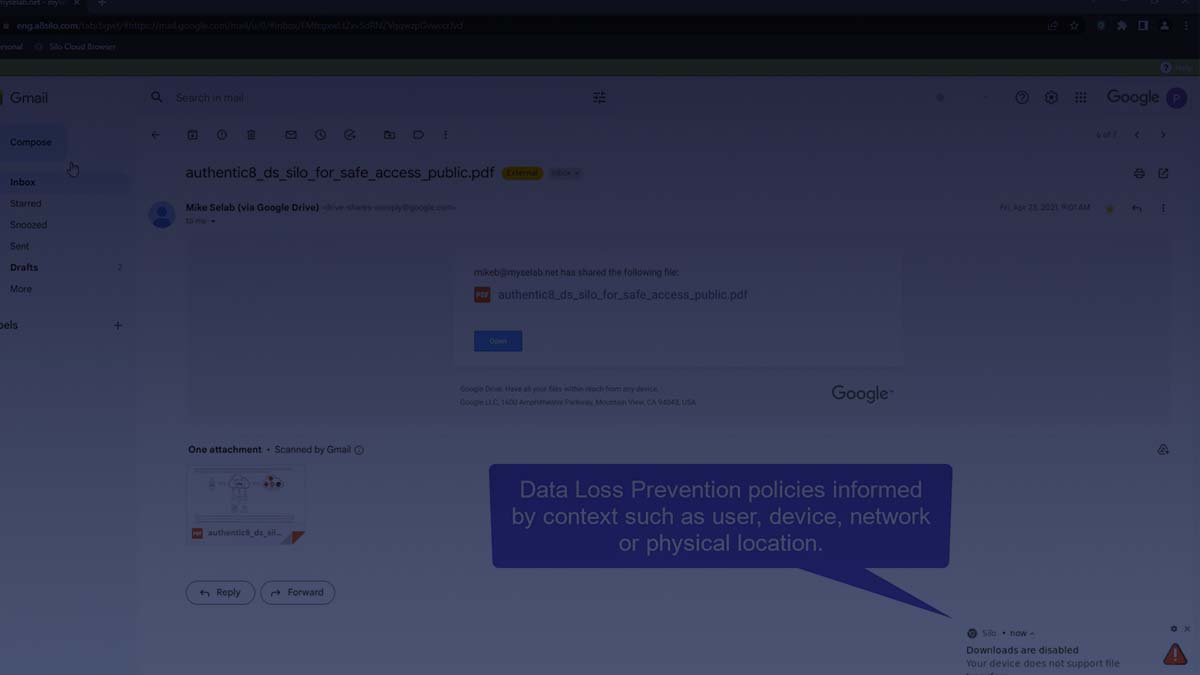Share this page from the address bar

pyautogui.click(x=1052, y=26)
